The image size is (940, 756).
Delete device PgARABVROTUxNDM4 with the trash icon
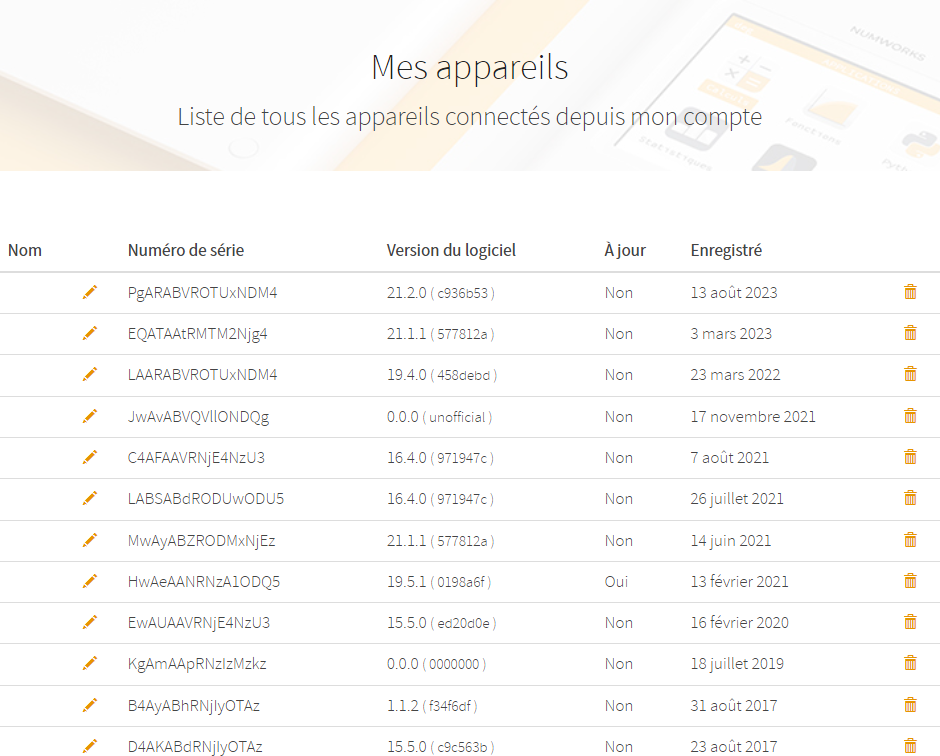coord(910,292)
